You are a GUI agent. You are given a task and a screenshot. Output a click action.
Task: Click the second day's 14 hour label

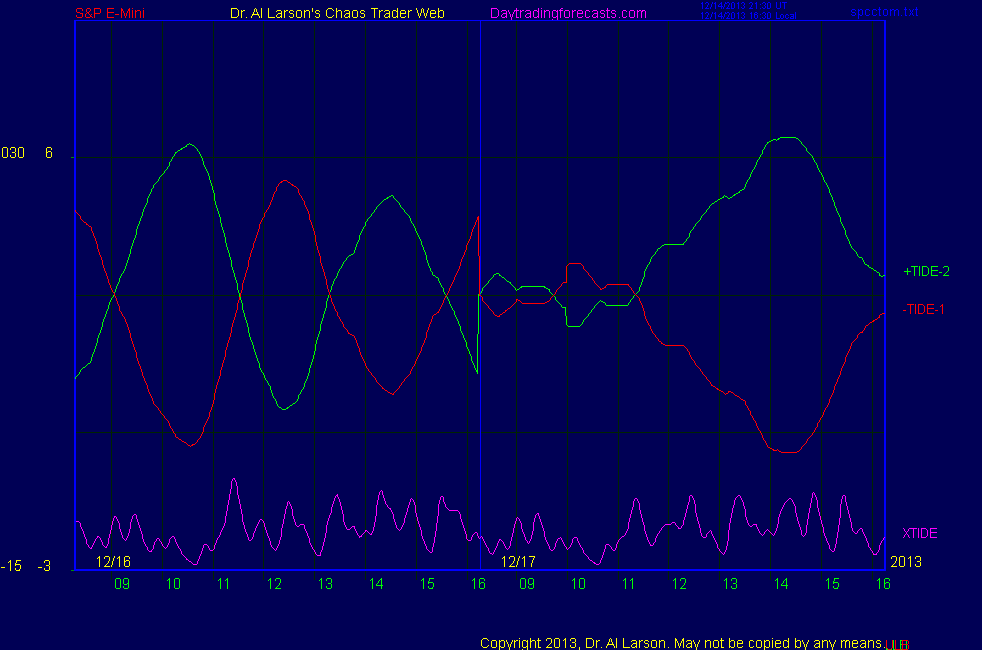pyautogui.click(x=781, y=583)
